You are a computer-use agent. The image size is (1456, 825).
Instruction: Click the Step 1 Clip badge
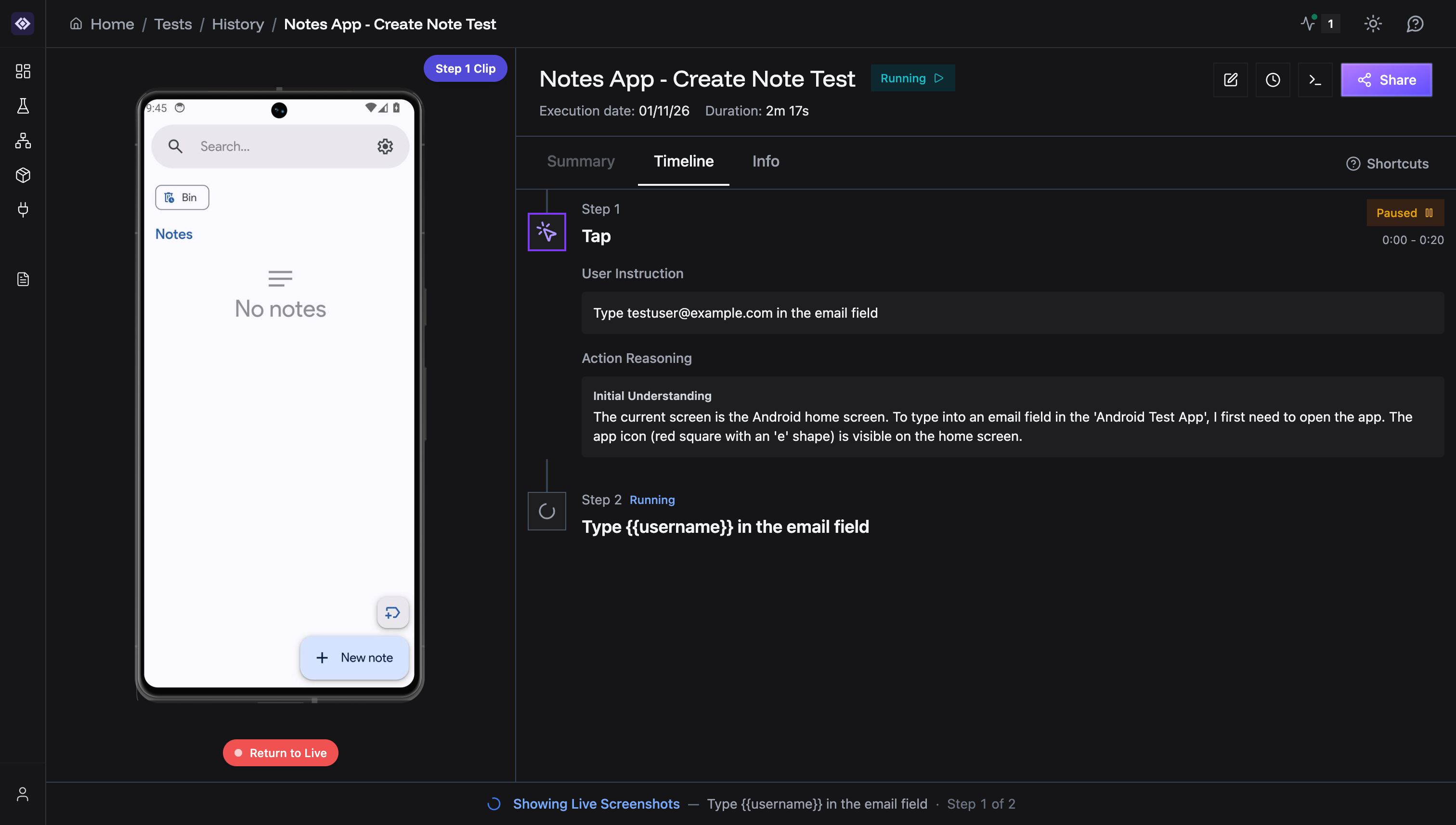coord(465,68)
